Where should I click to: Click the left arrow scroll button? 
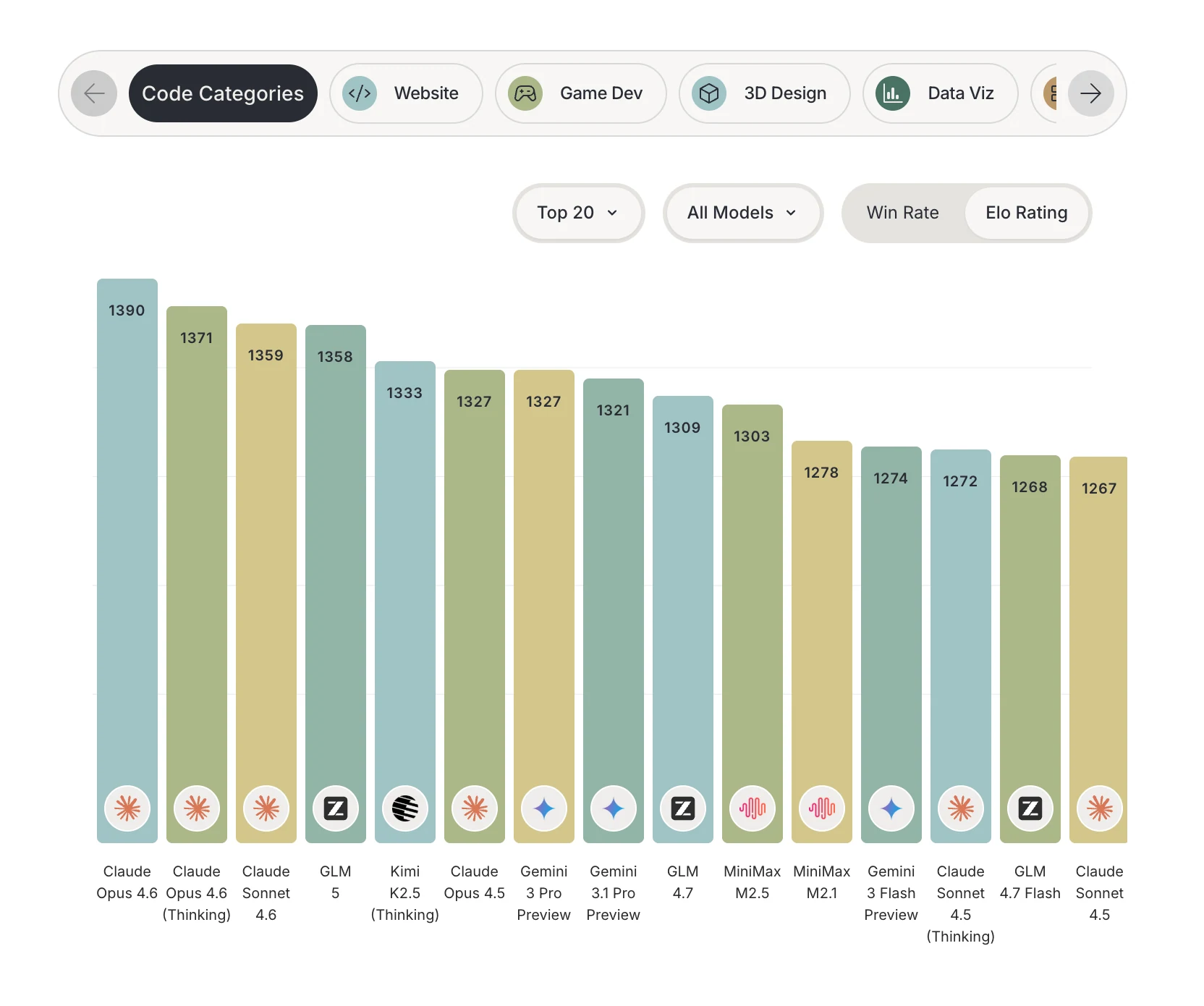(94, 93)
